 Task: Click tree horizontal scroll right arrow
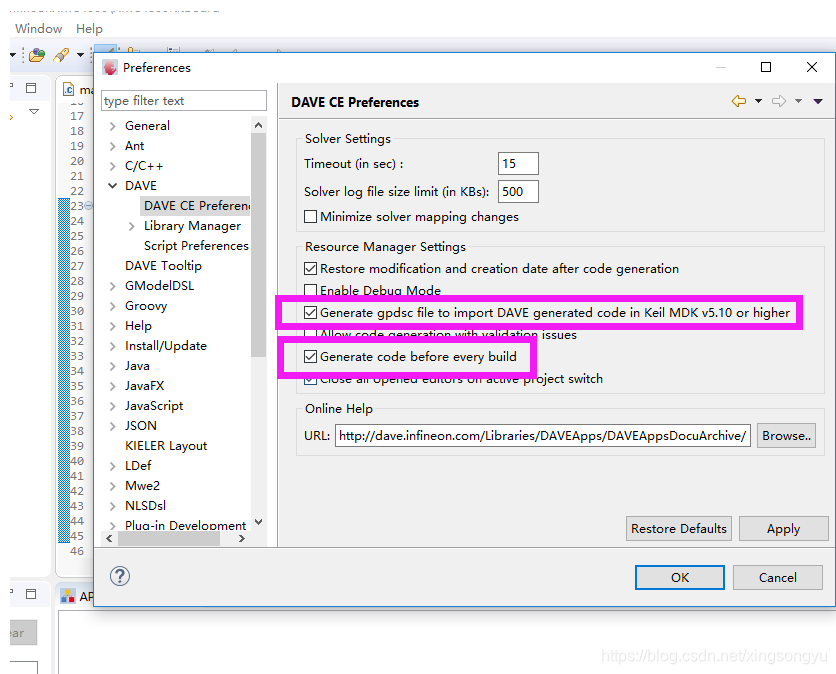coord(242,539)
